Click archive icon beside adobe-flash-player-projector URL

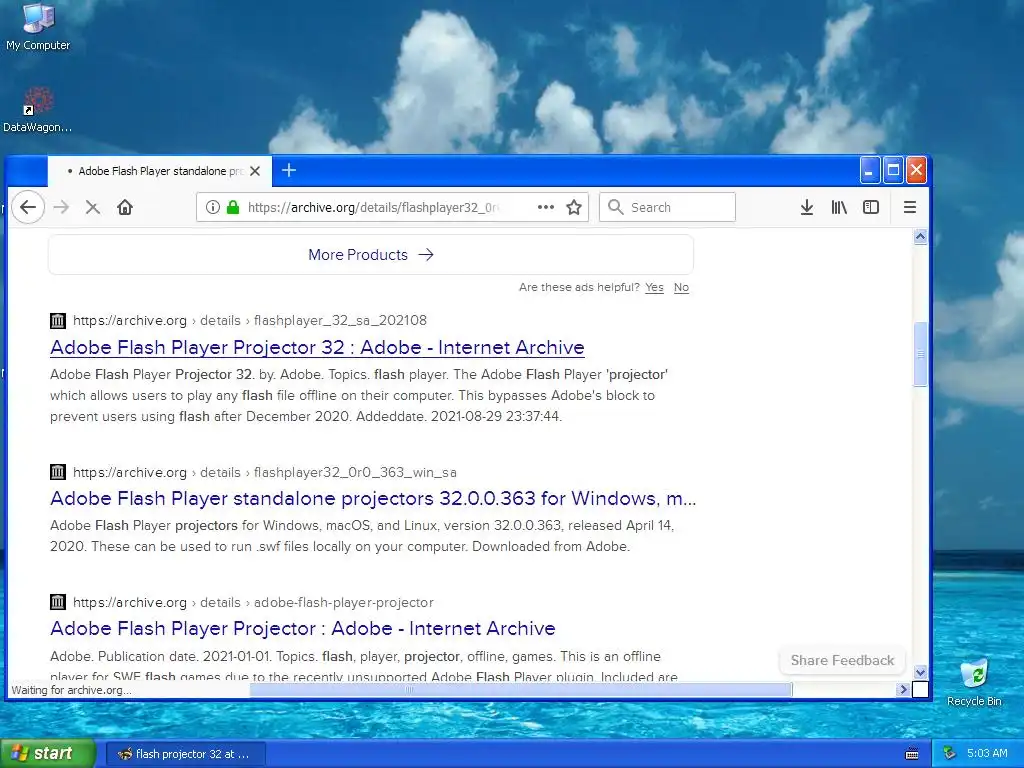pos(58,602)
